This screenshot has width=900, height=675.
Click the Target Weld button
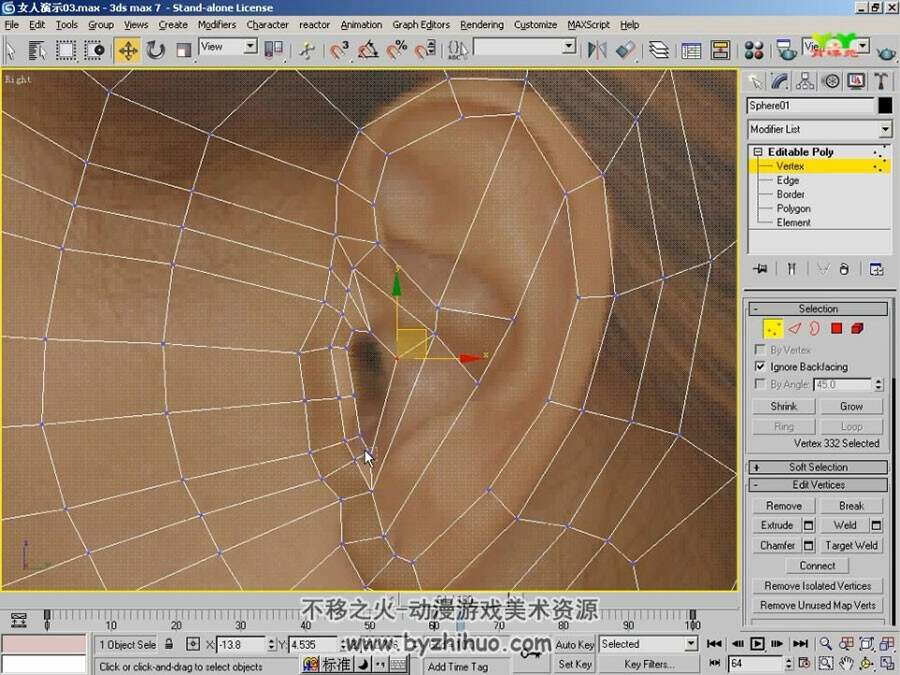click(x=851, y=545)
